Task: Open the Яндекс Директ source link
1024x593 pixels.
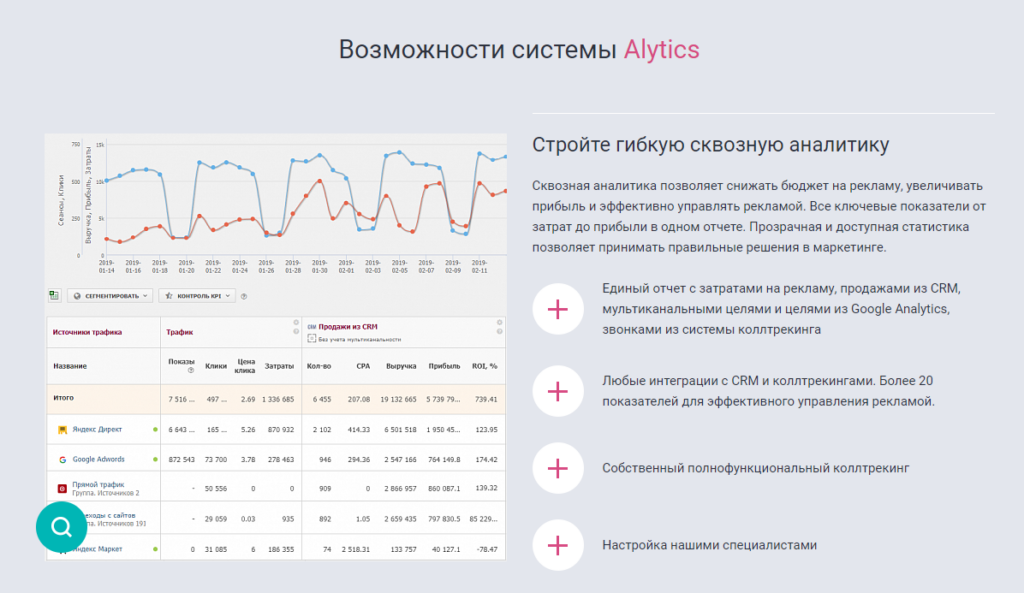Action: tap(97, 429)
